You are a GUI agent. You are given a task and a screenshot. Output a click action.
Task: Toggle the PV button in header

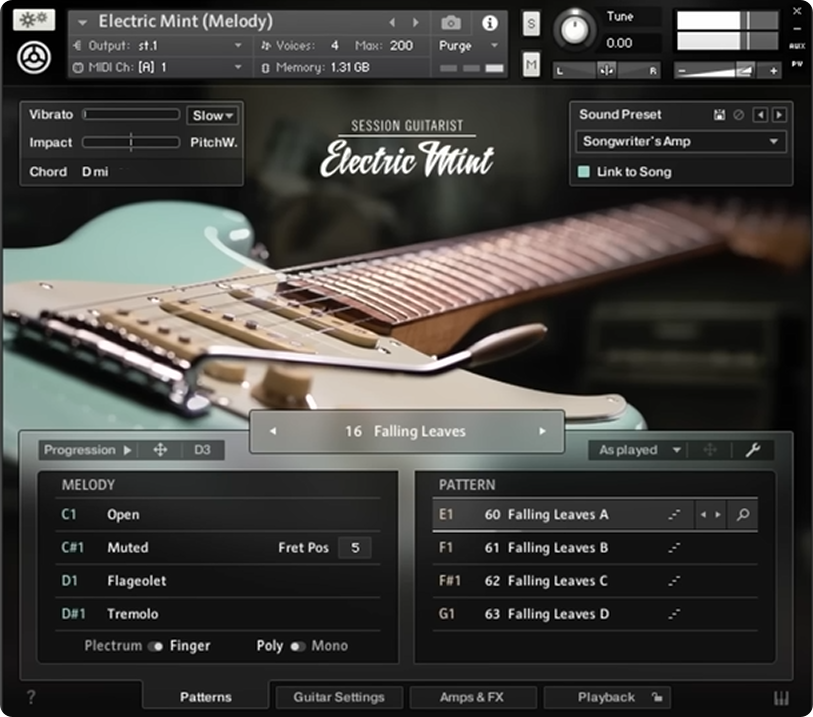[797, 64]
